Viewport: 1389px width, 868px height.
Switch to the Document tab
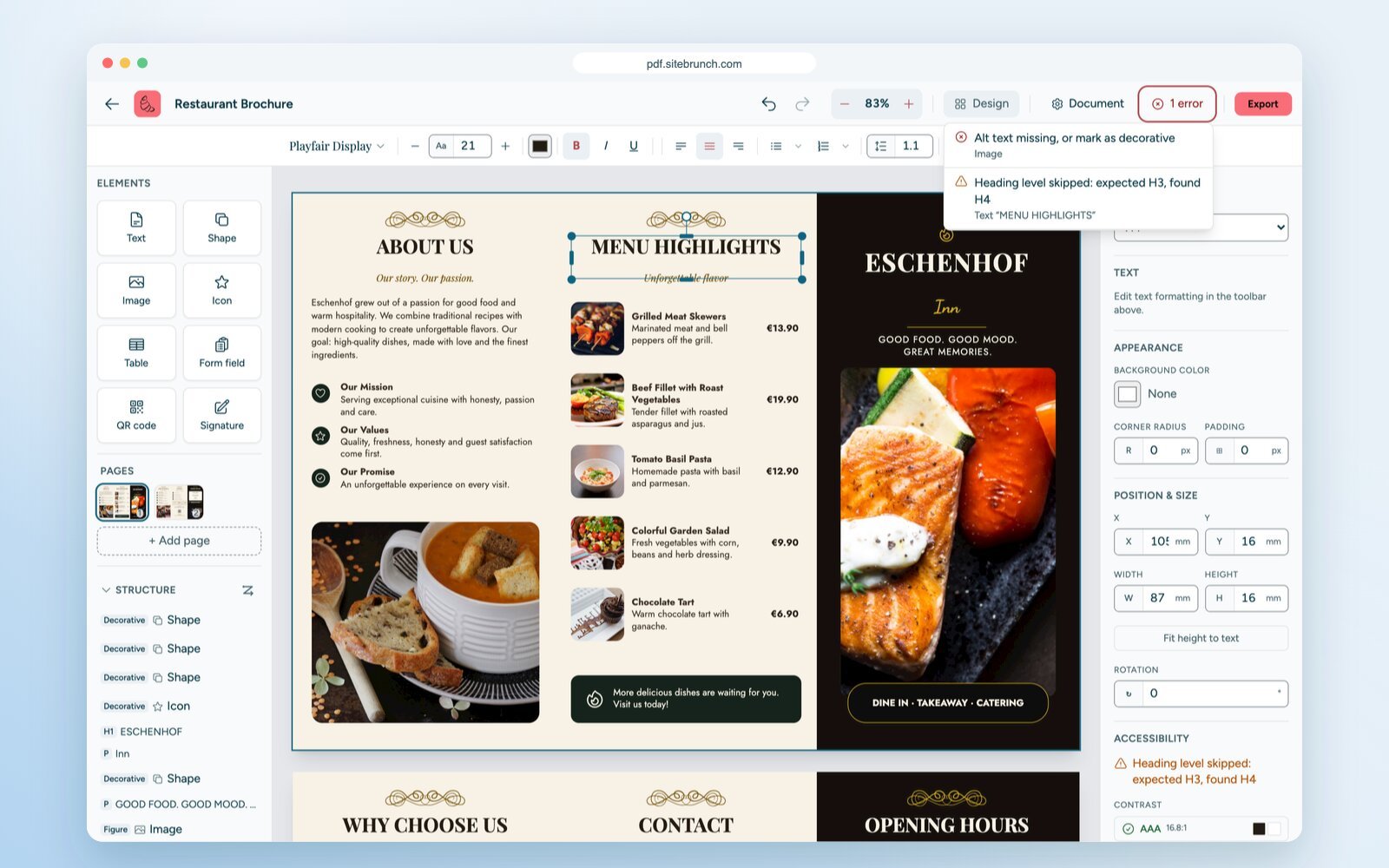(x=1087, y=103)
